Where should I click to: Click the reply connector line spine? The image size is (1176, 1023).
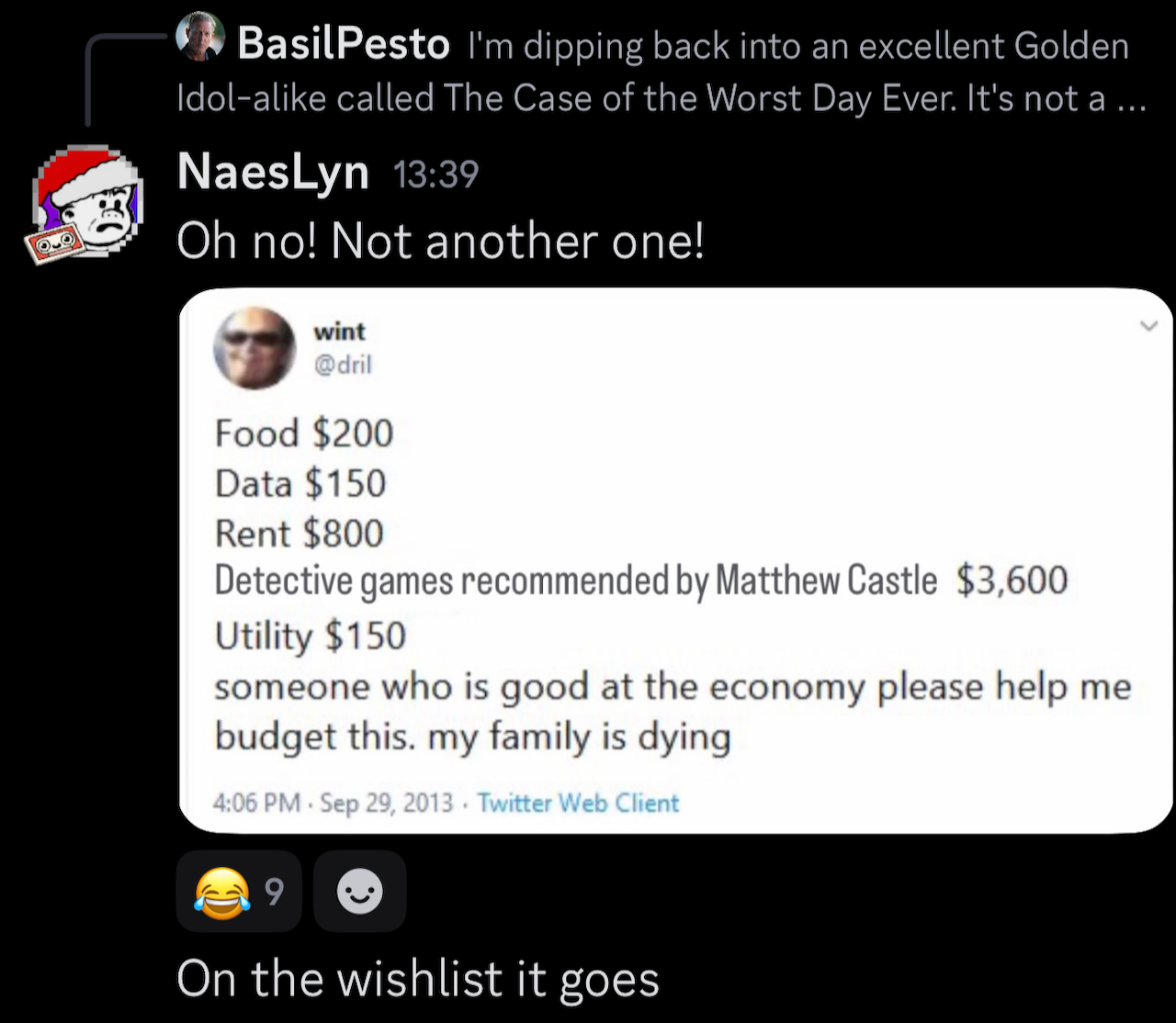88,83
